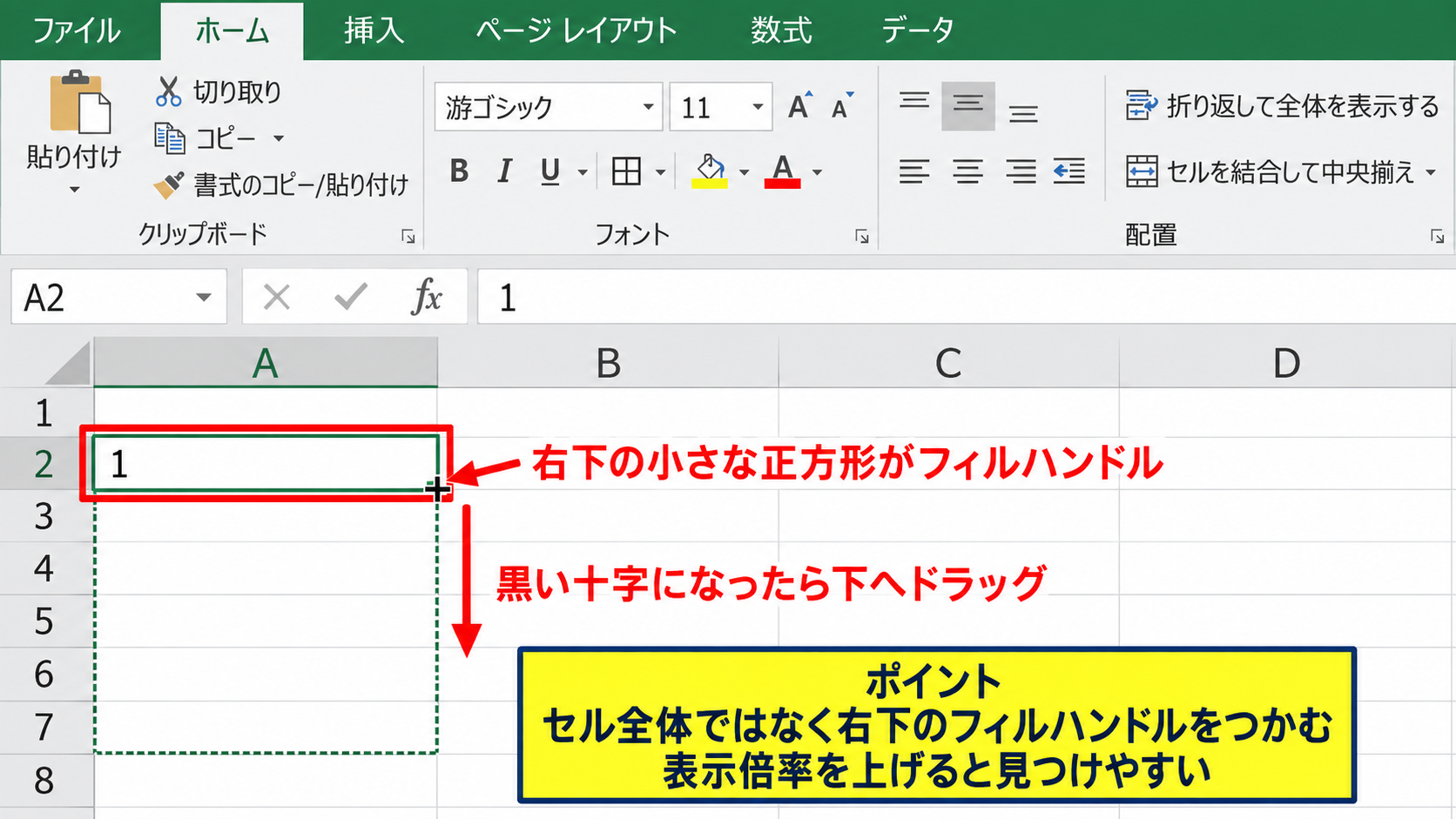Open font group dialog launcher
Screen dimensions: 1456x819
862,237
